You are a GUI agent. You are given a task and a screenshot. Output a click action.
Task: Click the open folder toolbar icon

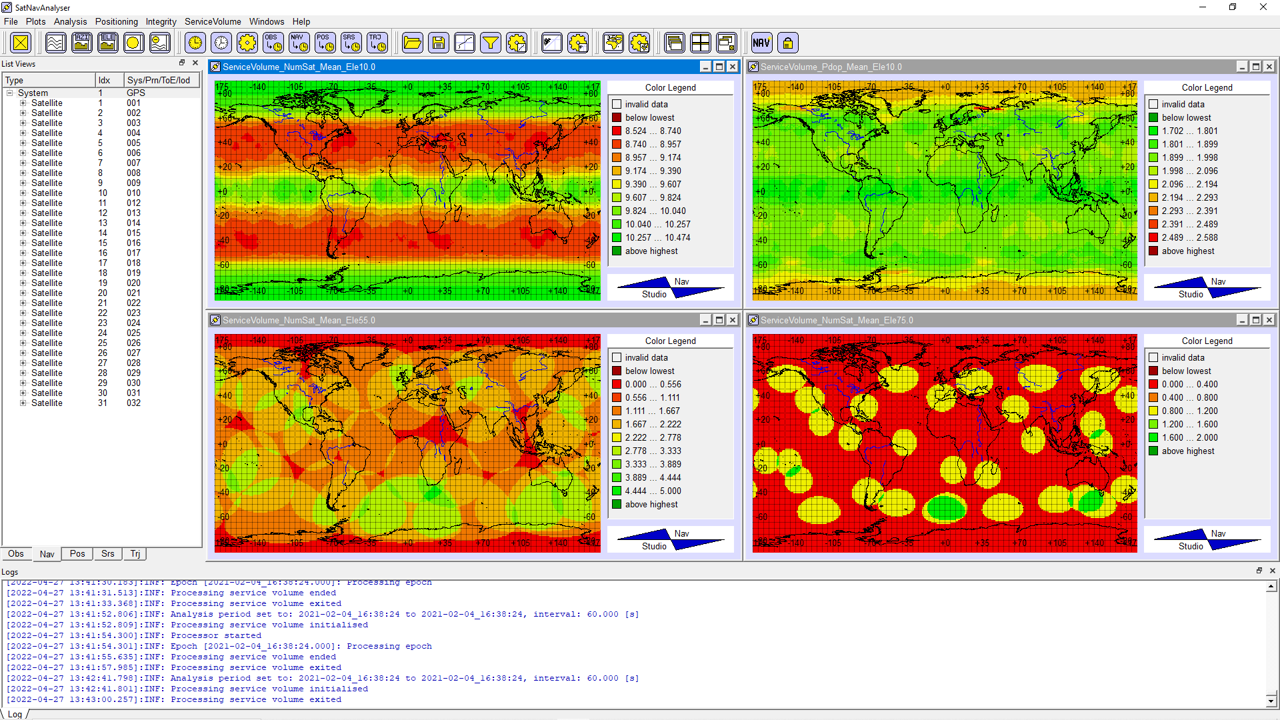pos(412,42)
